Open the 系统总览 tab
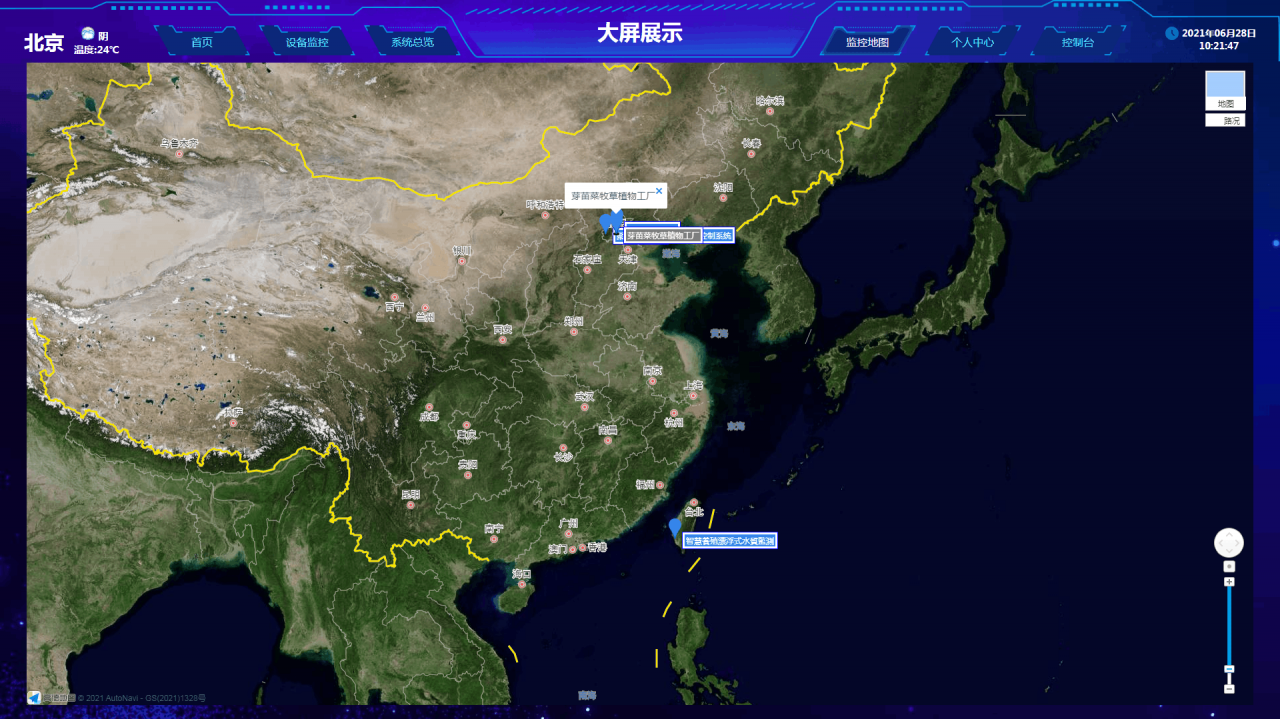The width and height of the screenshot is (1280, 719). (412, 42)
